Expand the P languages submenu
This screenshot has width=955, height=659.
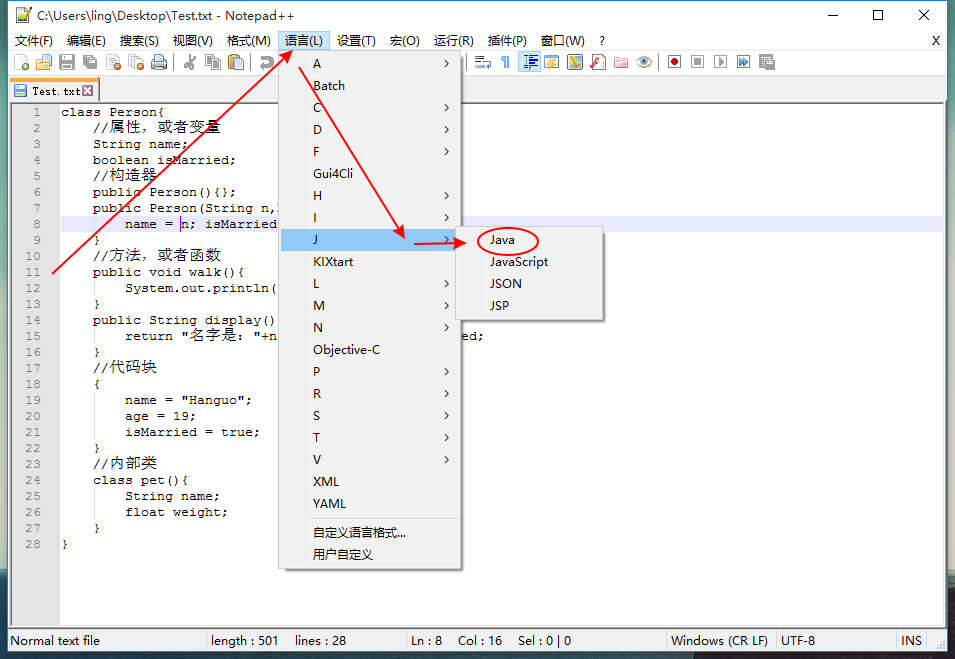coord(370,372)
